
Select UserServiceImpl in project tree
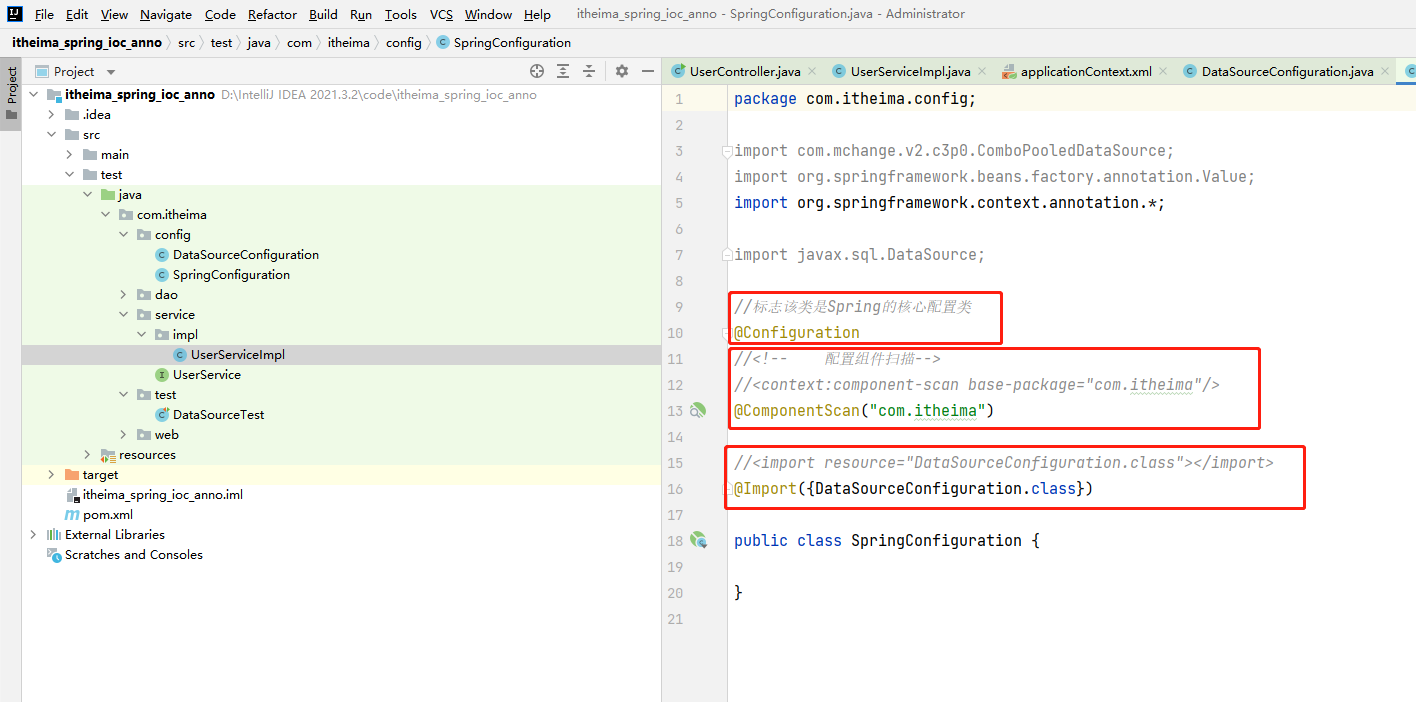pos(238,355)
